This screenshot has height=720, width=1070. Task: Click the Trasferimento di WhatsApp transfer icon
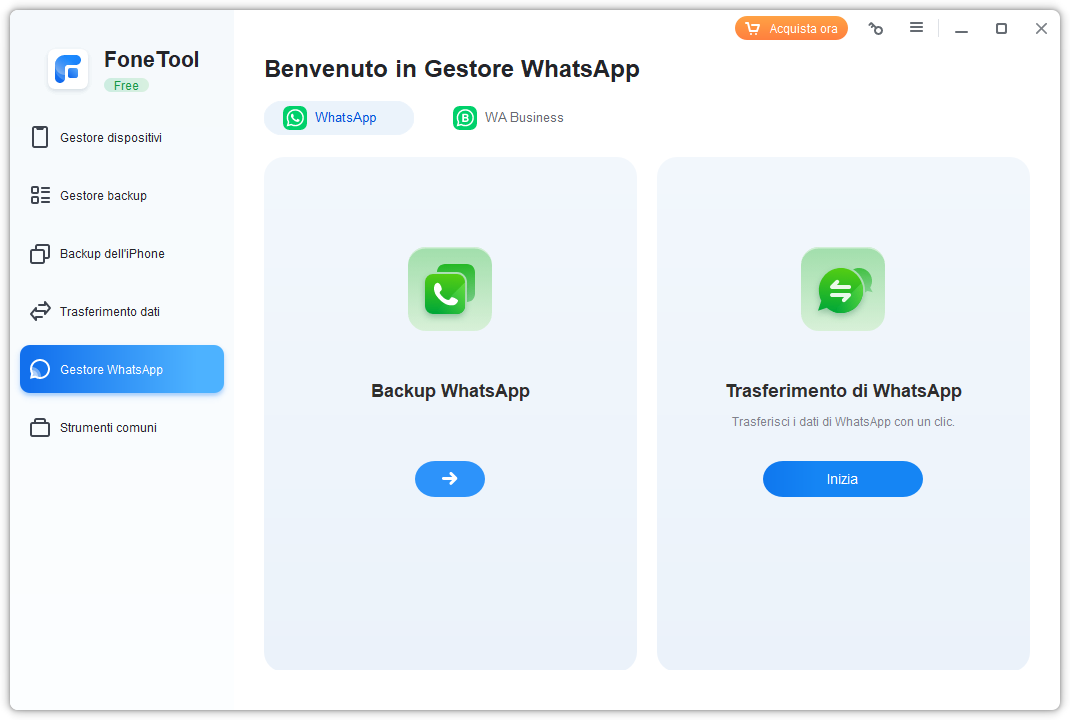click(x=842, y=289)
